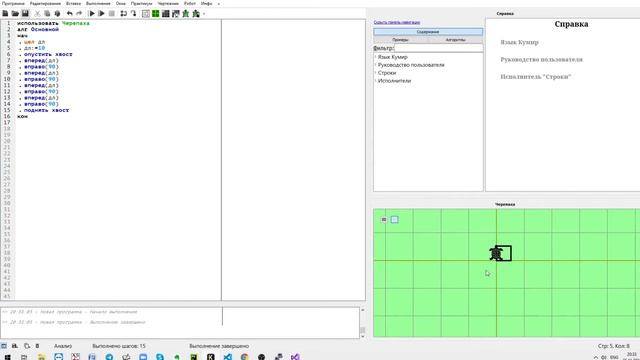This screenshot has height=360, width=640.
Task: Click the hide navigation panel link
Action: point(397,22)
